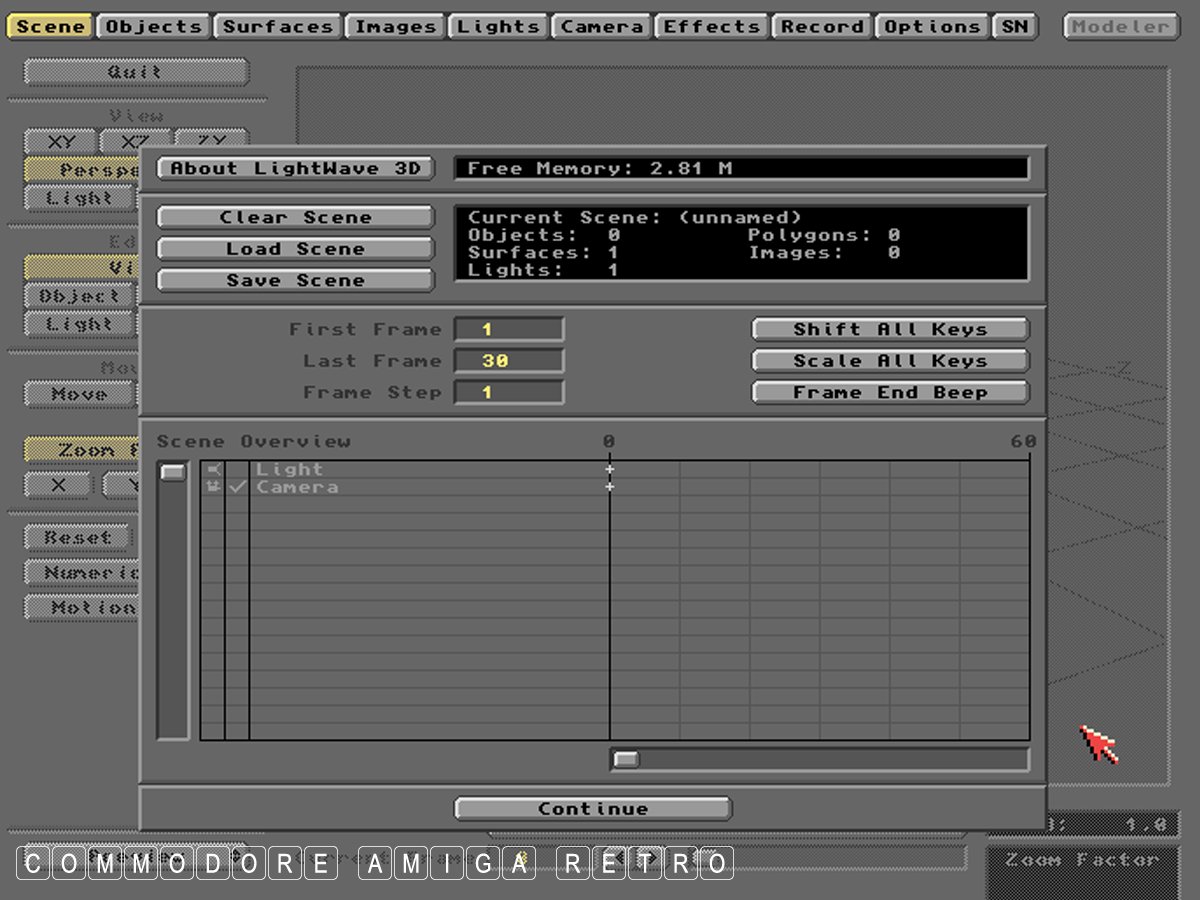The width and height of the screenshot is (1200, 900).
Task: Toggle the selection cell for the Light row
Action: click(237, 469)
